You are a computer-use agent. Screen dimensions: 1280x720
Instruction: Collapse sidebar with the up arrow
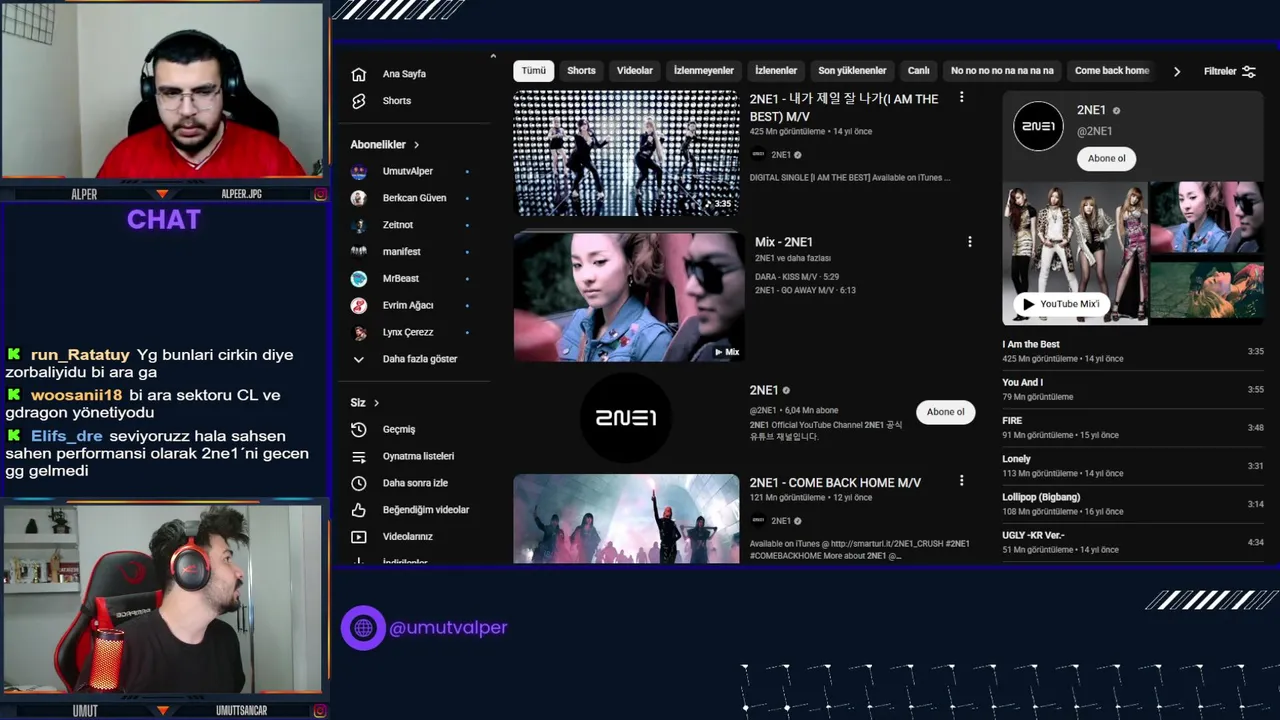(x=493, y=56)
